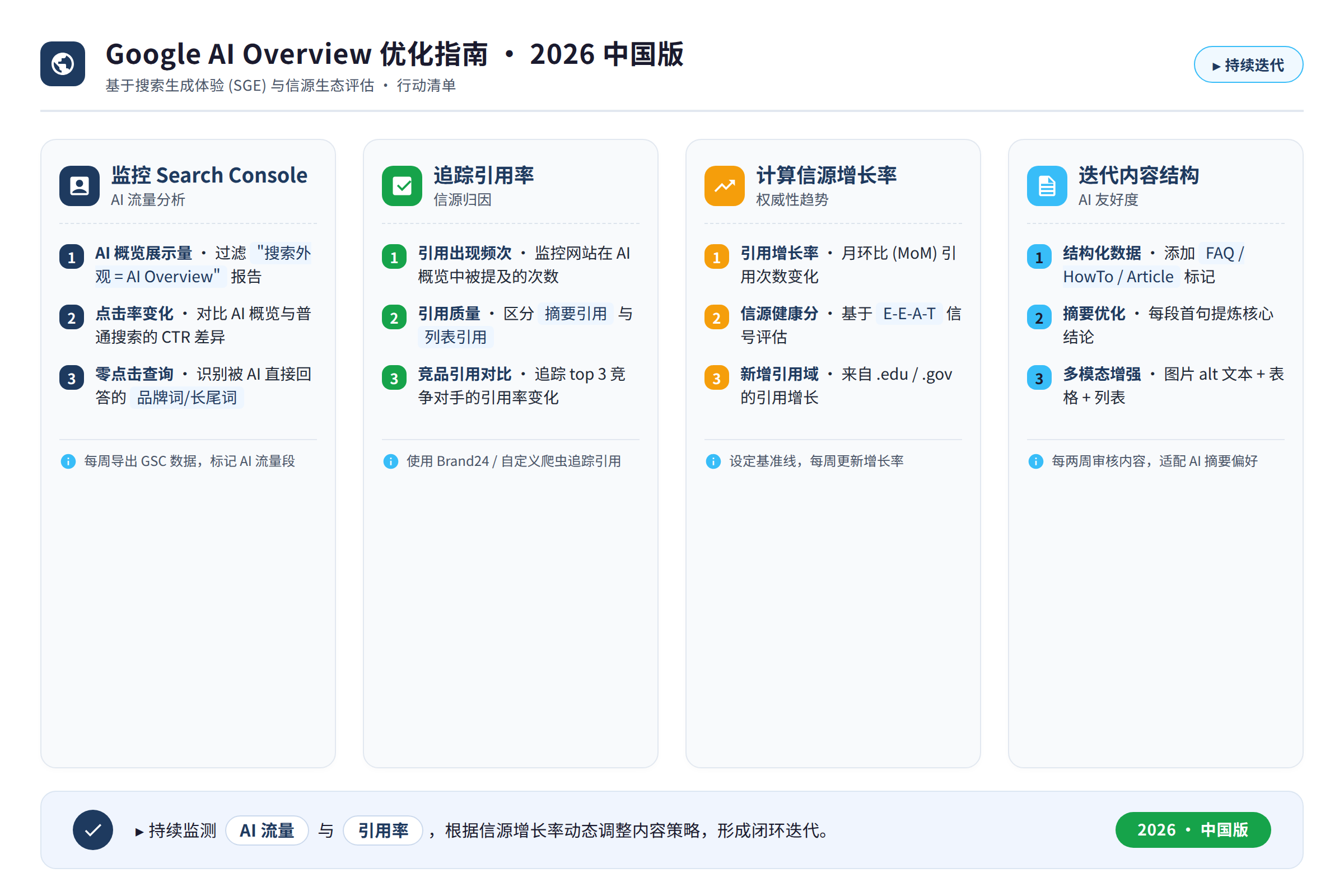Click number 1 badge next to 结构化数据
Screen dimensions: 1344x896
(x=1039, y=257)
